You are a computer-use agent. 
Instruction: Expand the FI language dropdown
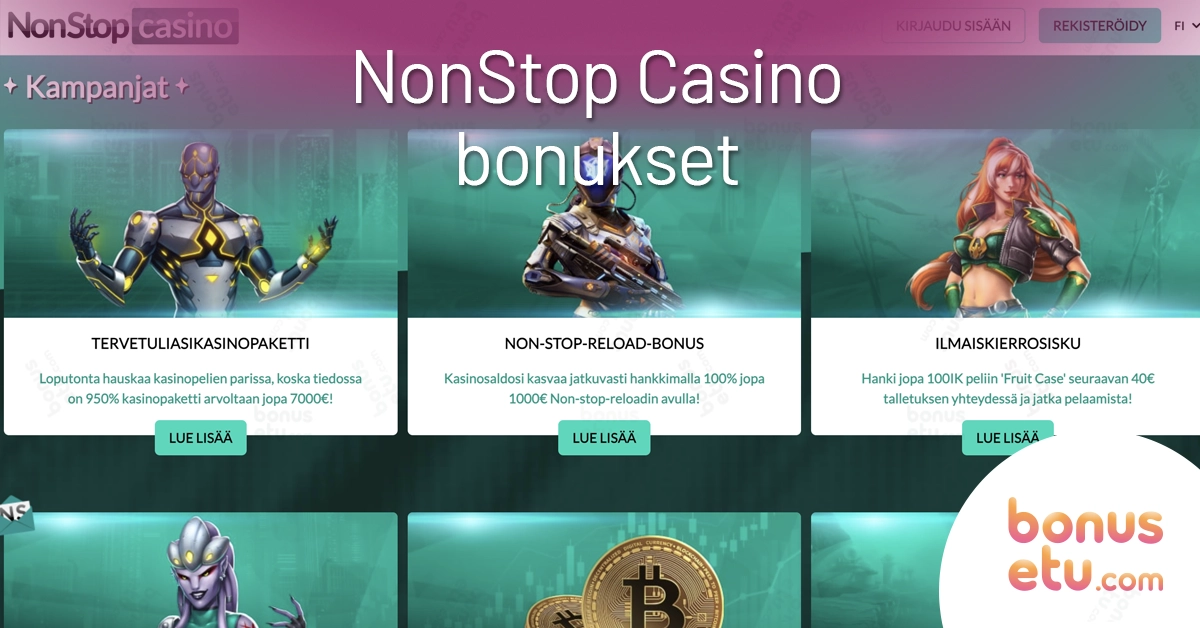pos(1186,26)
